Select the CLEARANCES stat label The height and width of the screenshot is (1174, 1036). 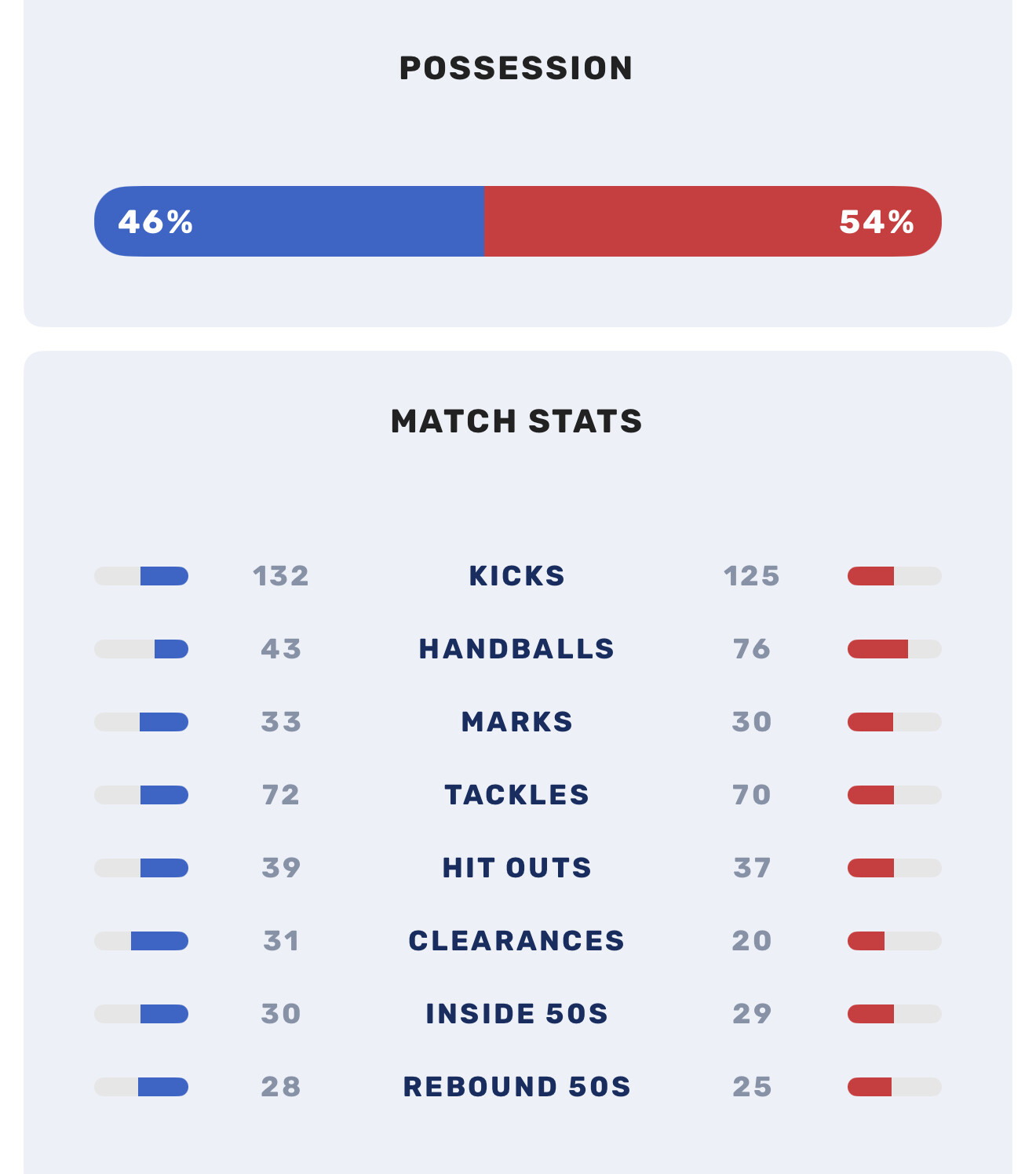516,941
